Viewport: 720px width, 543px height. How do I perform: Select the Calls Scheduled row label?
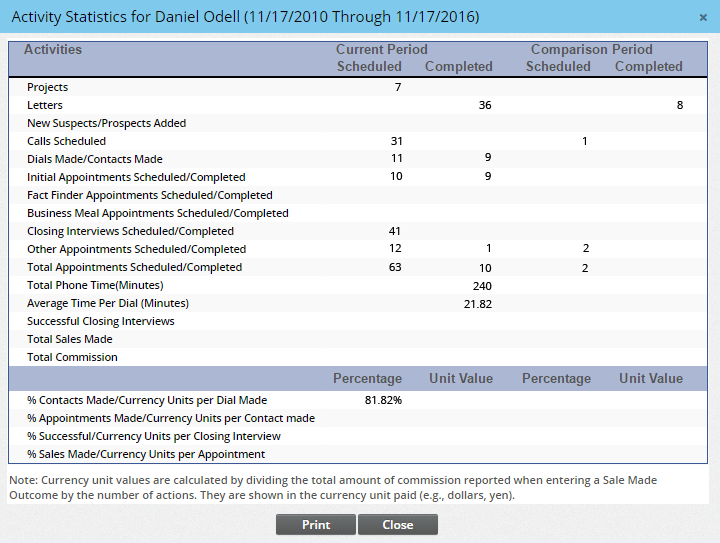66,142
